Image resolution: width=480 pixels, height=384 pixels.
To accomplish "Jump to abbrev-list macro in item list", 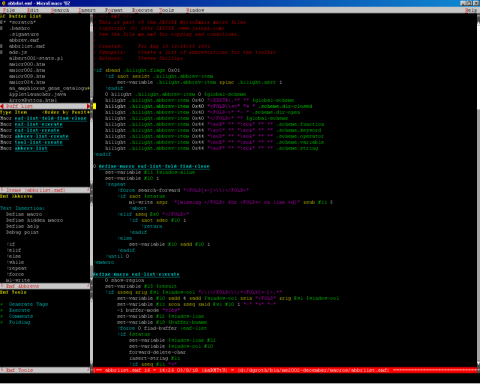I will pos(31,148).
